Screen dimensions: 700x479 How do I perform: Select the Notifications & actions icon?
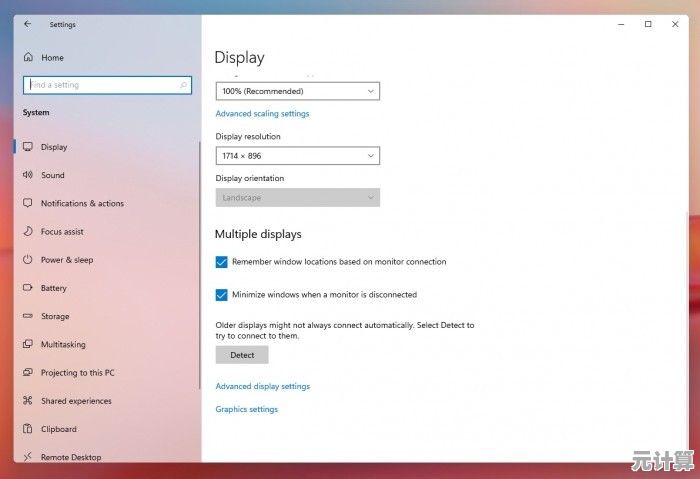[x=27, y=203]
